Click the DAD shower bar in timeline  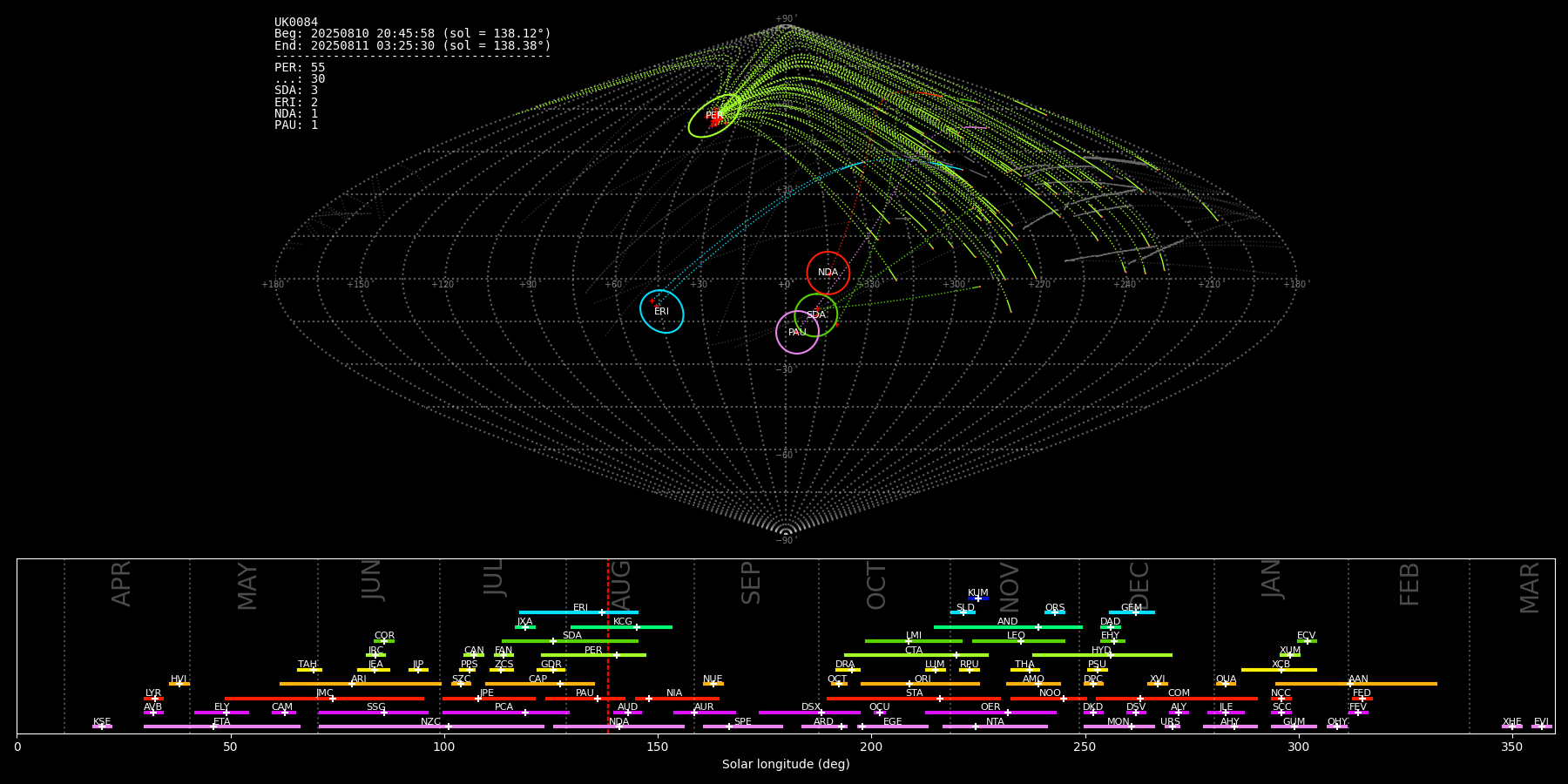click(1111, 626)
